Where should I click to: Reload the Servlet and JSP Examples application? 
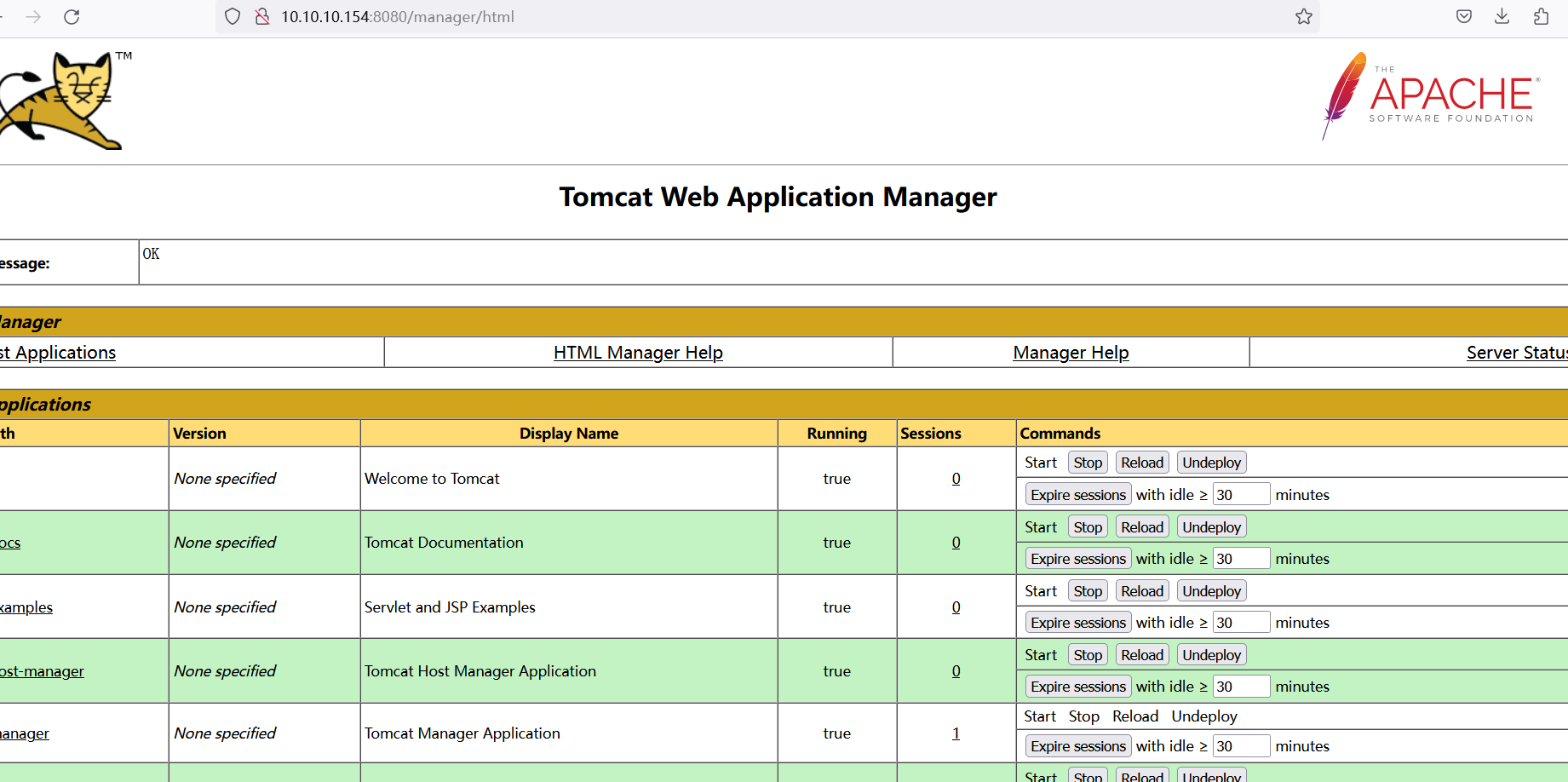[x=1142, y=591]
